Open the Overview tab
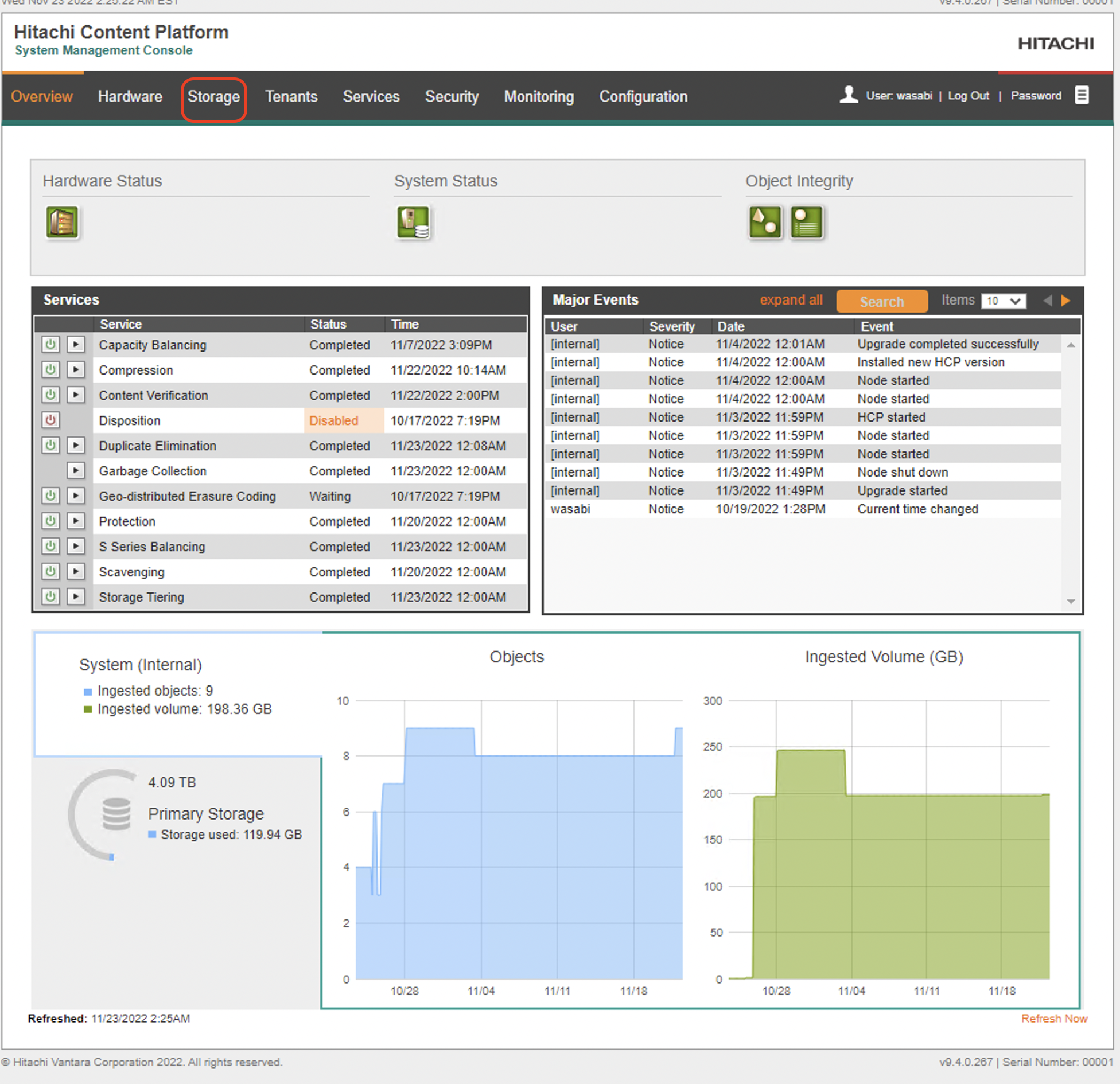 (42, 96)
